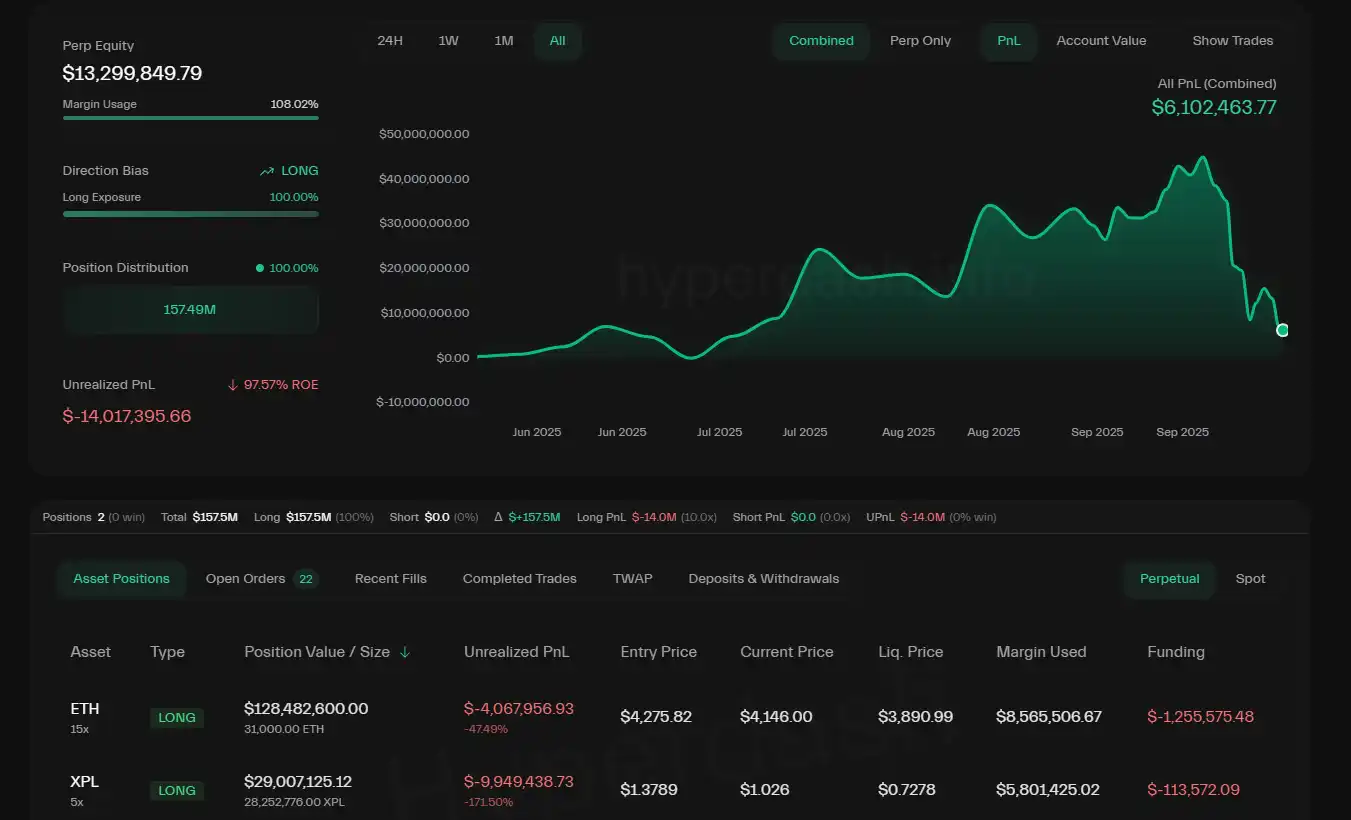Click the 157.49M position distribution bar

190,310
